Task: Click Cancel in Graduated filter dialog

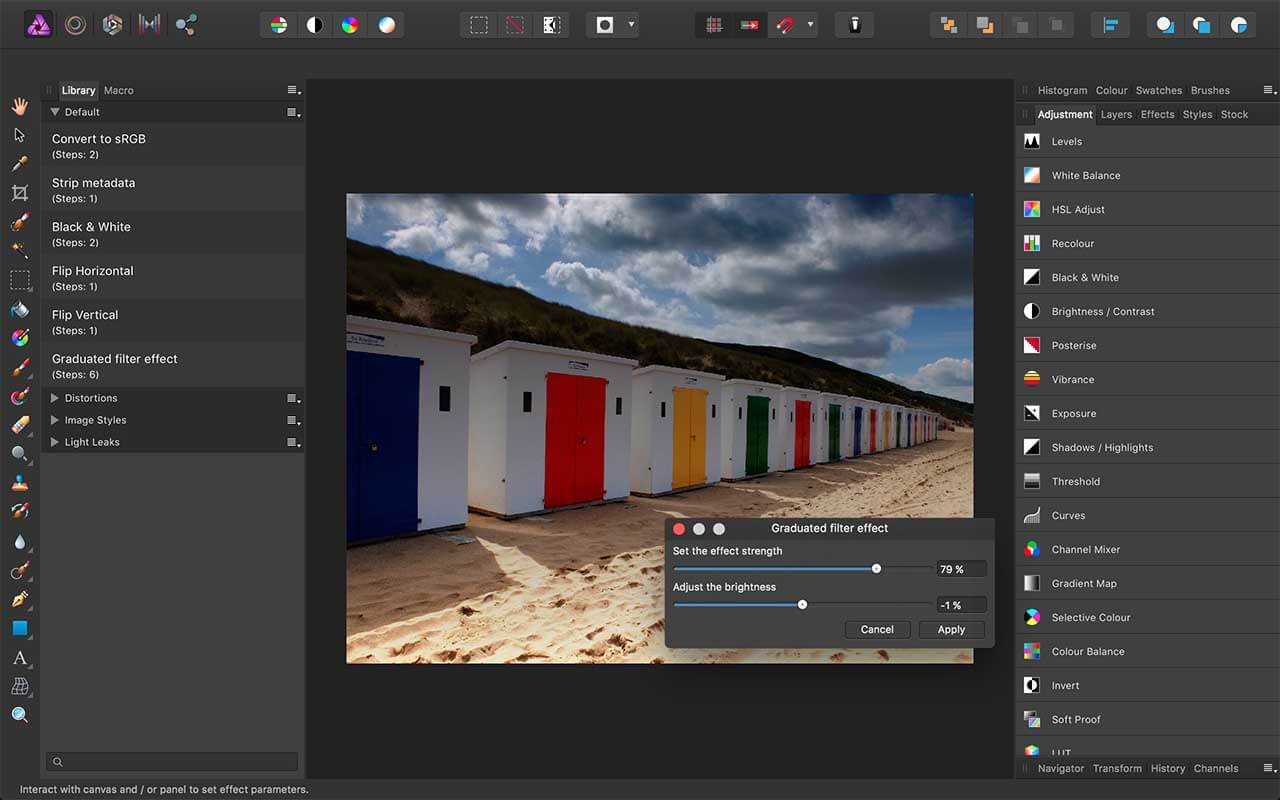Action: click(x=877, y=629)
